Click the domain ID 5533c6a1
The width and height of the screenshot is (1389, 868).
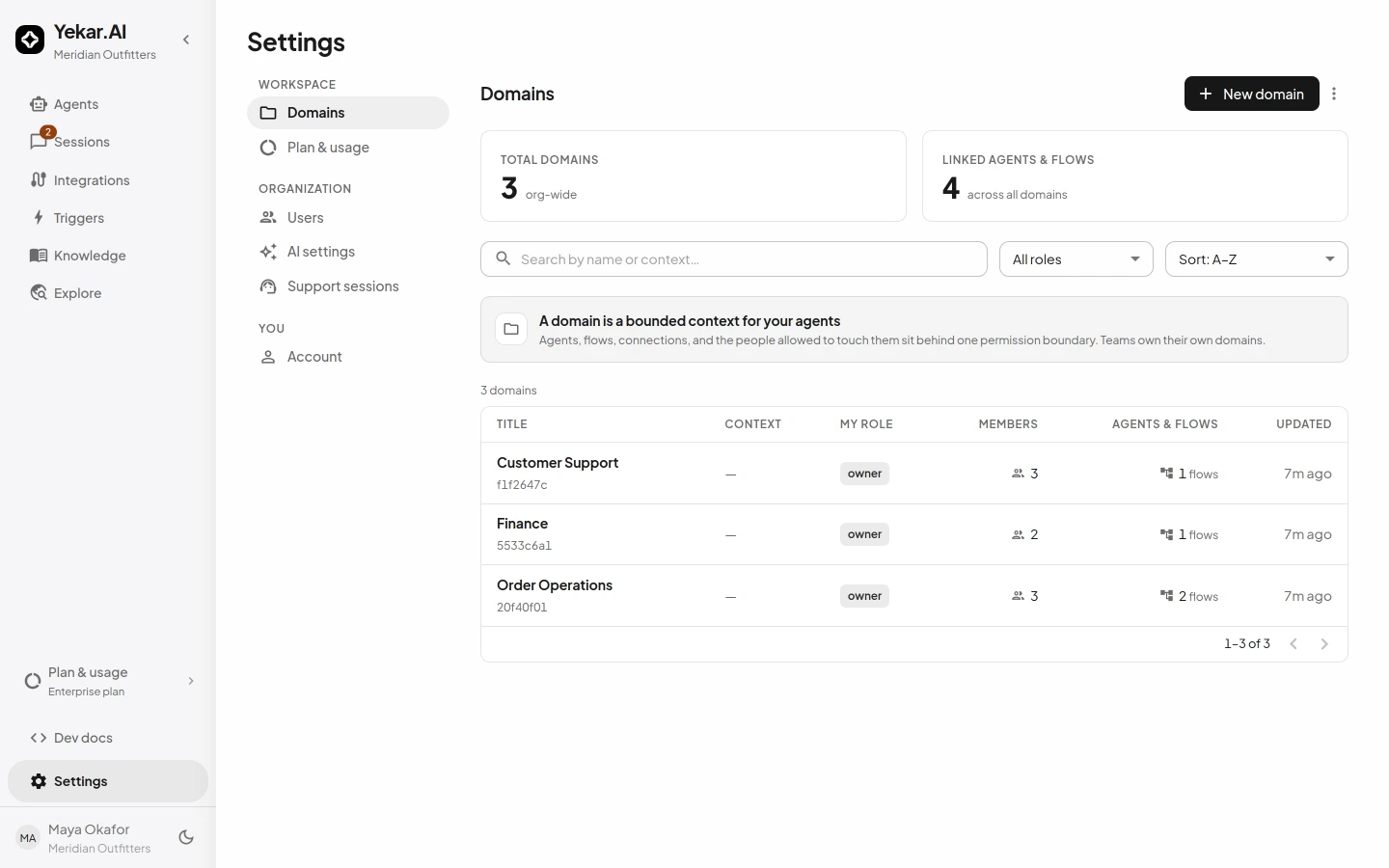(524, 546)
